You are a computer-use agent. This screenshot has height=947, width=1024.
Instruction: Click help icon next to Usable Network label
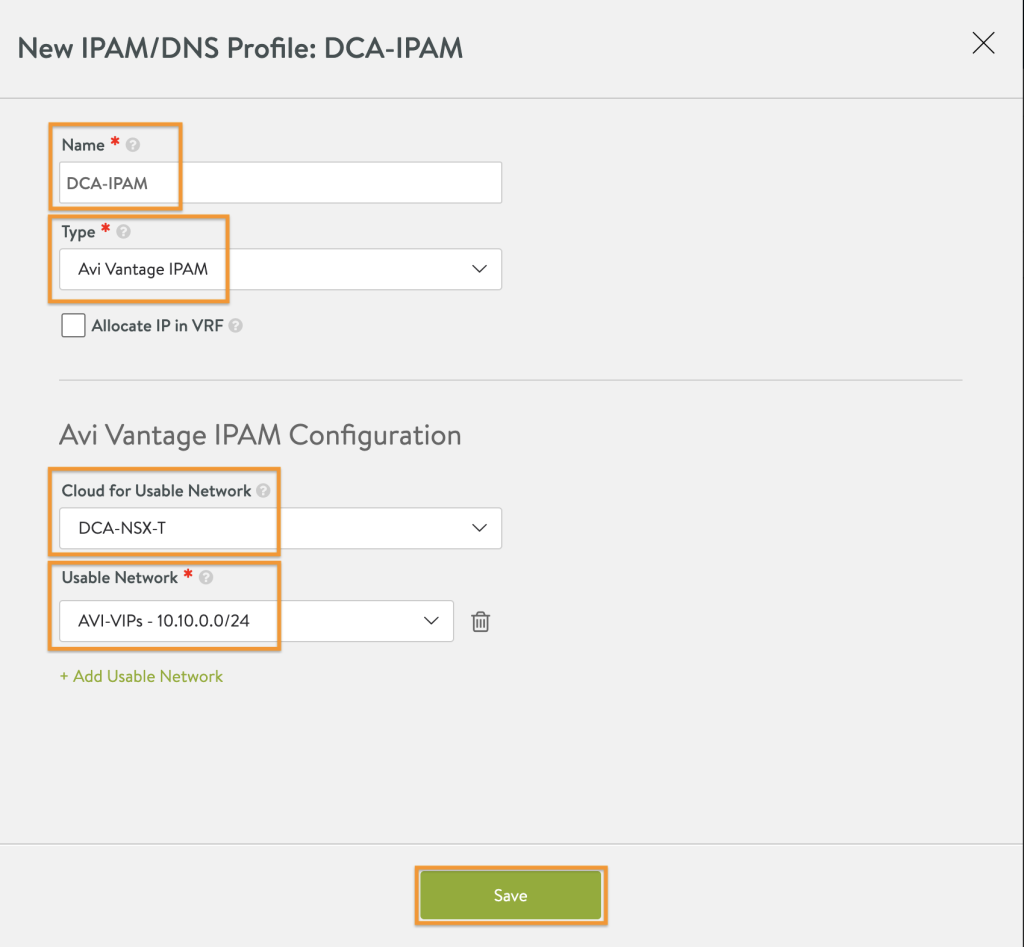tap(206, 577)
